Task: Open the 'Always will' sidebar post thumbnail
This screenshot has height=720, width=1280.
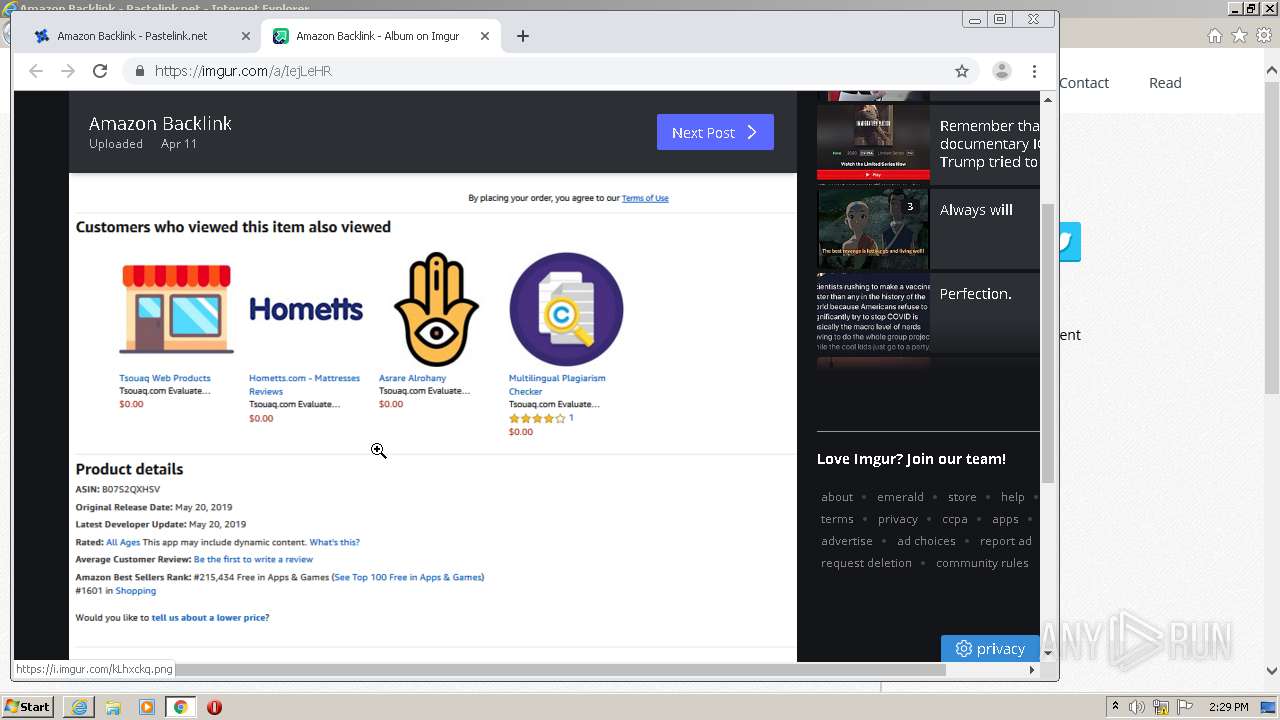Action: [x=873, y=229]
